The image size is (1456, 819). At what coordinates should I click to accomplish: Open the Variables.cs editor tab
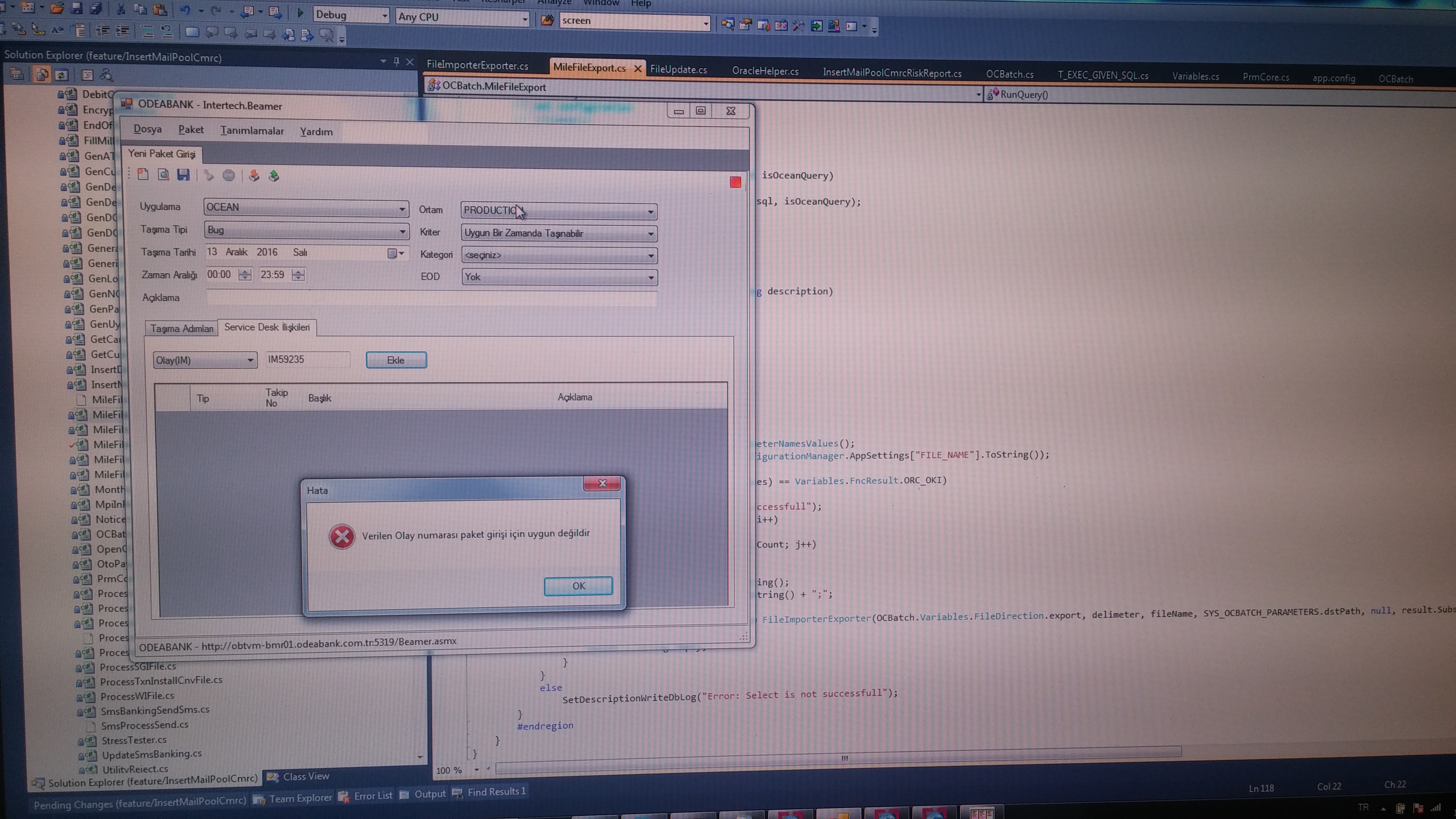pyautogui.click(x=1196, y=76)
